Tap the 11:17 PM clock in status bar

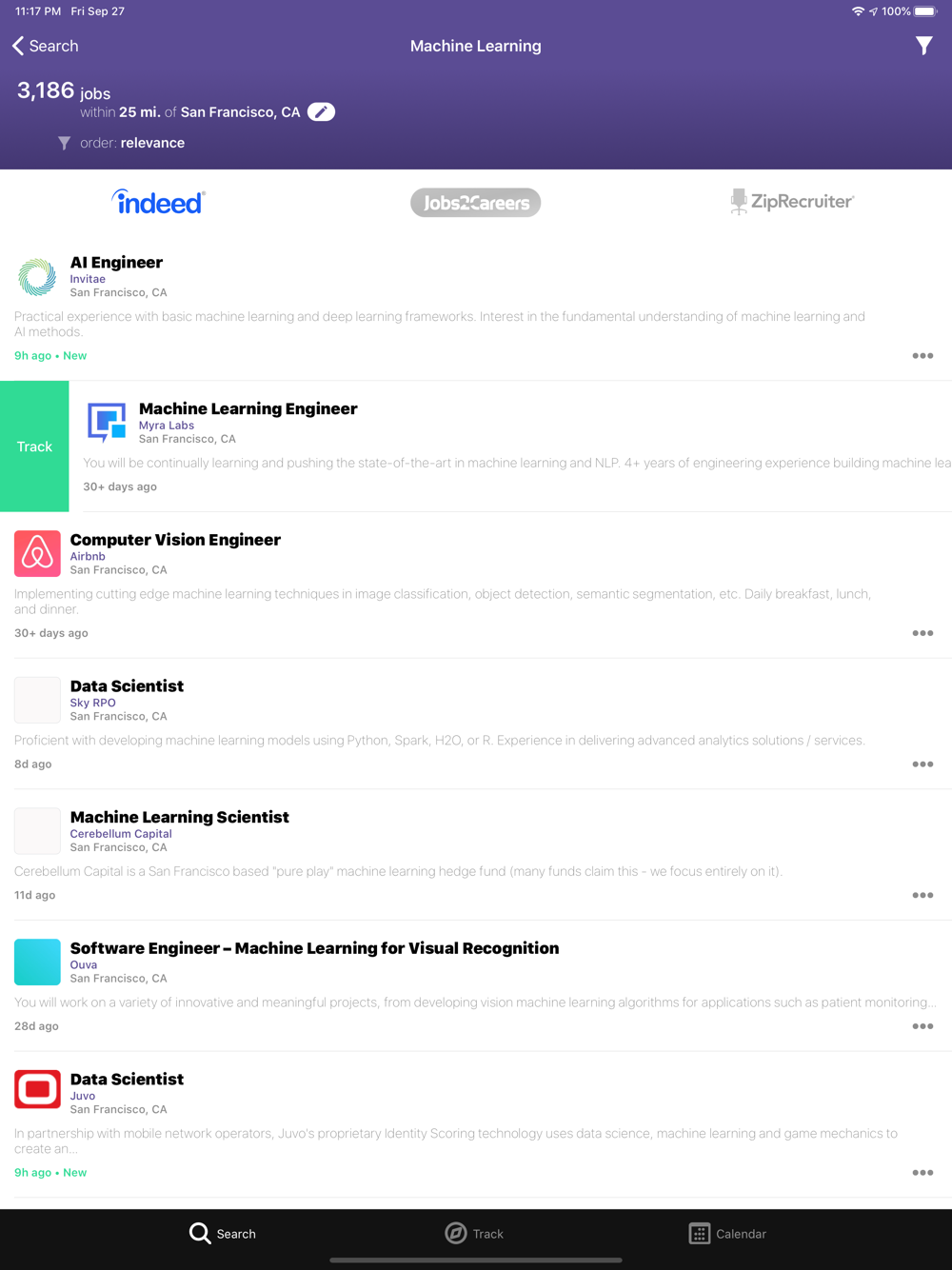click(x=38, y=11)
